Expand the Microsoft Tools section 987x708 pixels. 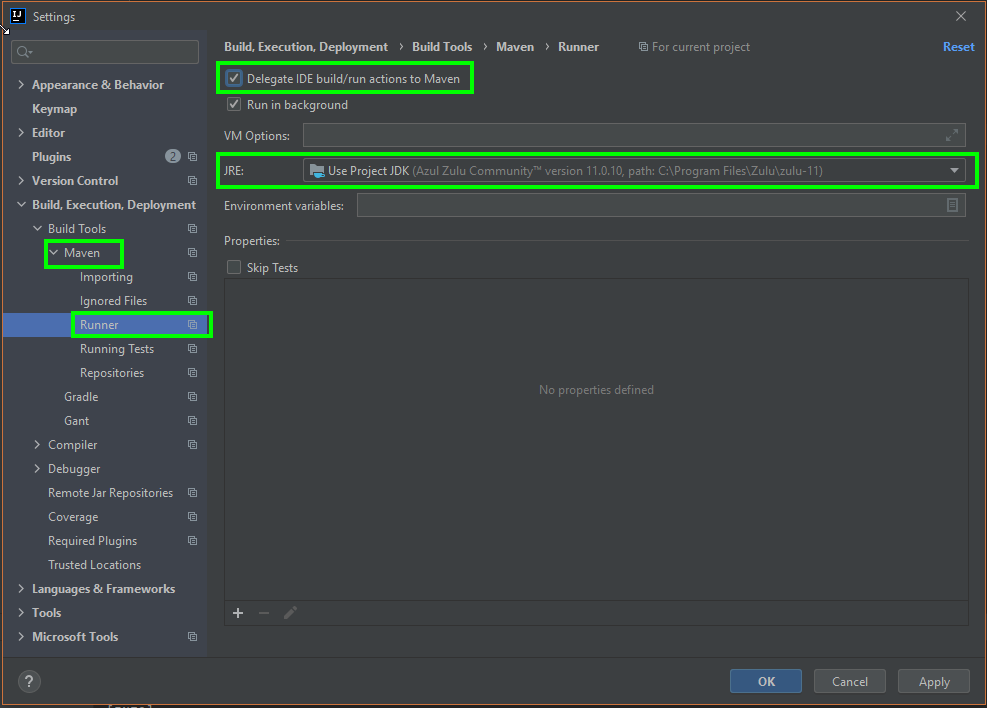click(21, 636)
